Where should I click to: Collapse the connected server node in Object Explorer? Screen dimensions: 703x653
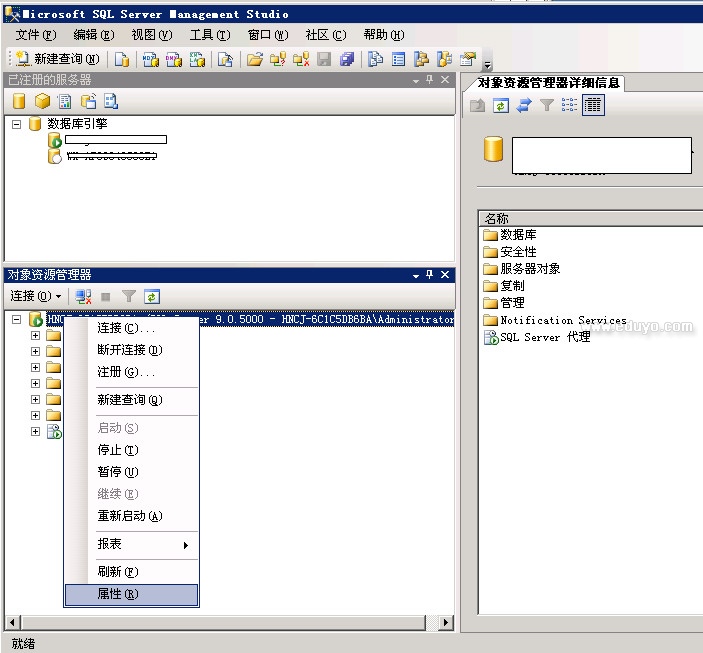click(17, 319)
